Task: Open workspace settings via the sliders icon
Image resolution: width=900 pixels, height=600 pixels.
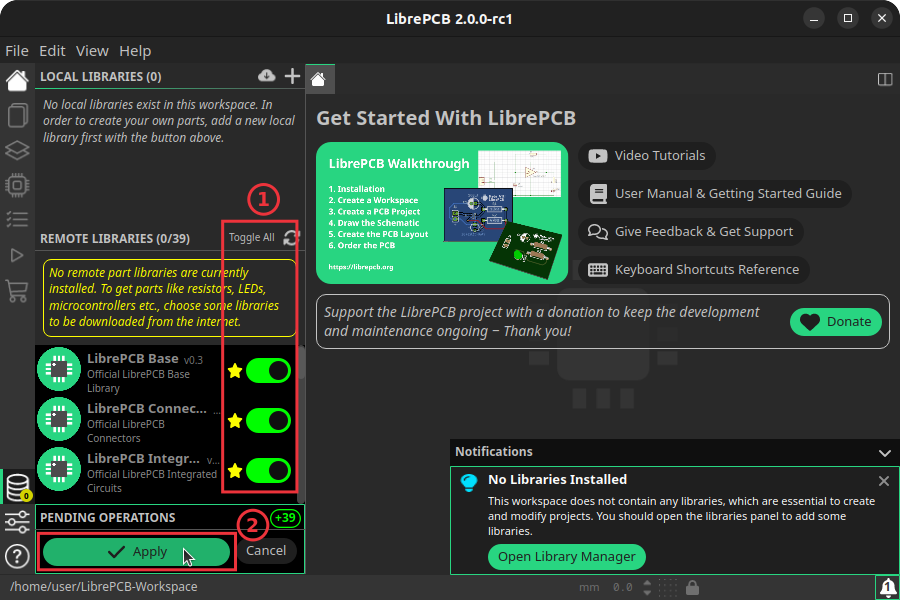Action: (16, 522)
